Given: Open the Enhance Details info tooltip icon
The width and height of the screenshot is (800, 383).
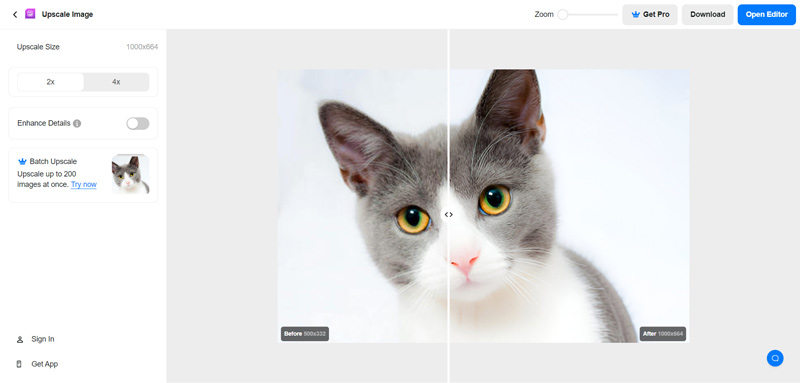Looking at the screenshot, I should pos(77,123).
